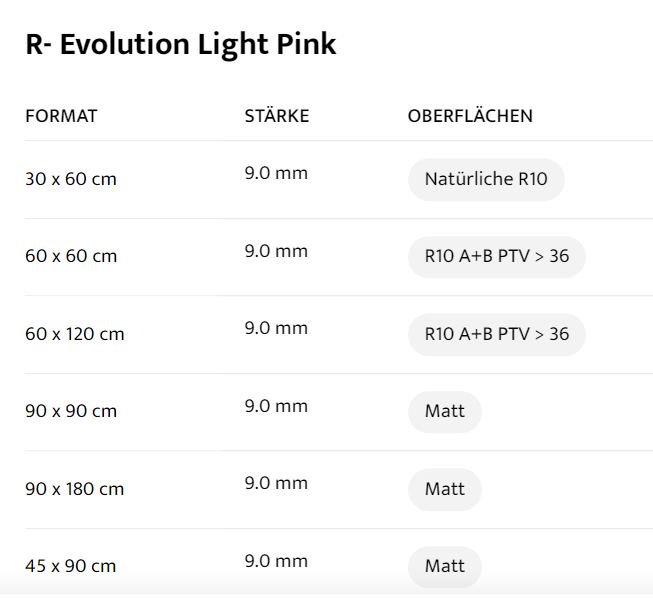
Task: Select R10 A+B PTV > 36 for 60 x 120 cm
Action: point(496,334)
